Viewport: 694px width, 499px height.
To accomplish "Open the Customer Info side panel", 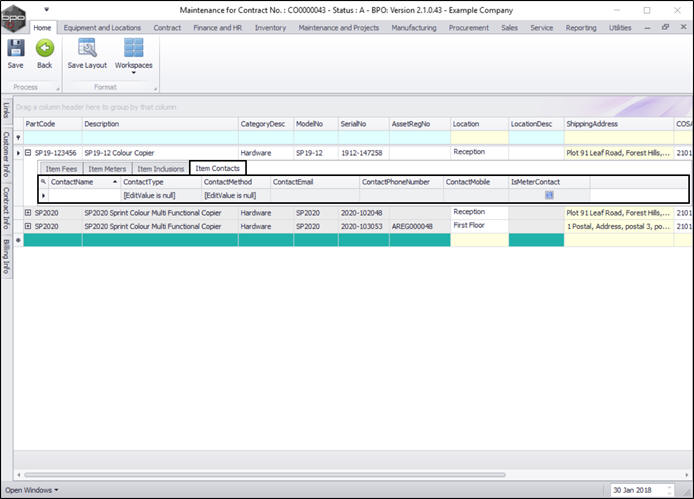I will (6, 154).
